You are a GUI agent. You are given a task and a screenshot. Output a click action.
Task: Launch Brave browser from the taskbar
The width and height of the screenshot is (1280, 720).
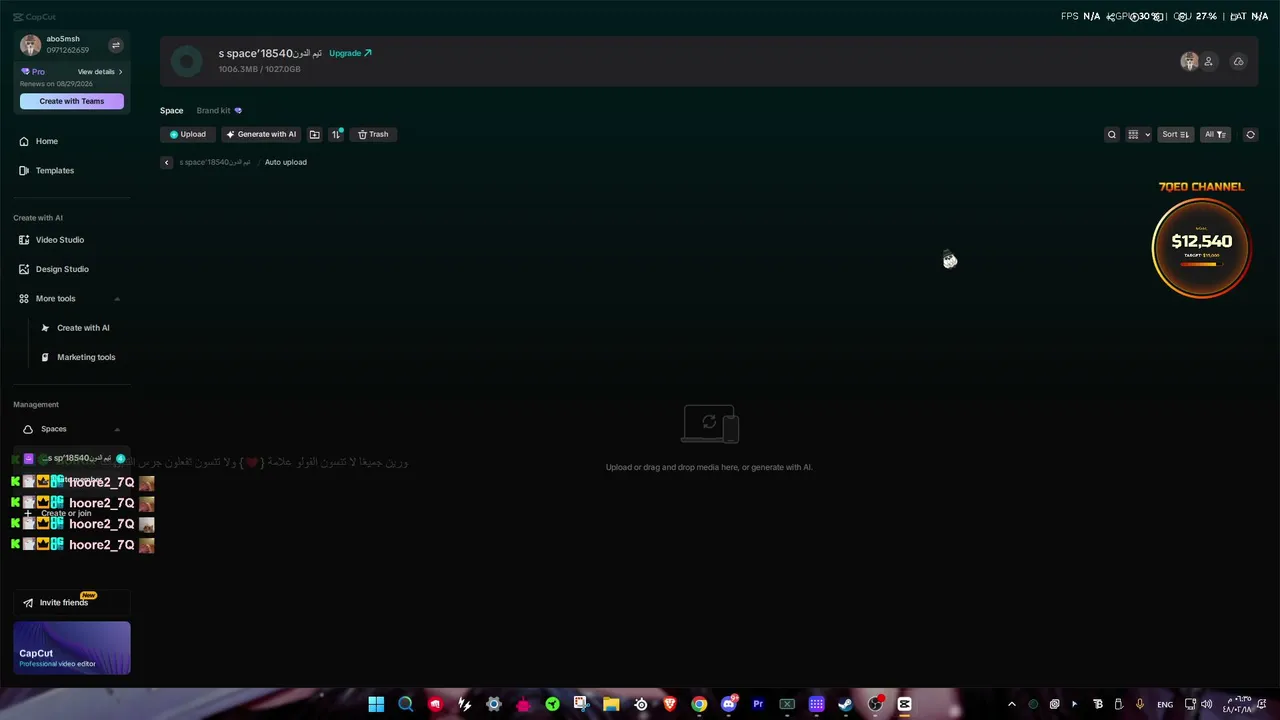tap(670, 704)
